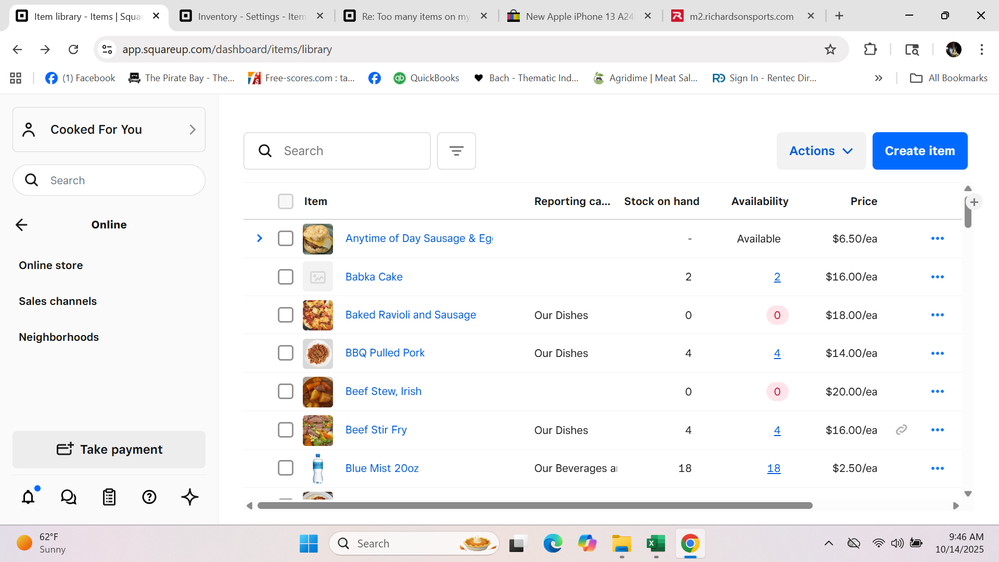Image resolution: width=999 pixels, height=562 pixels.
Task: Click the horizontal scrollbar below the item table
Action: (535, 506)
